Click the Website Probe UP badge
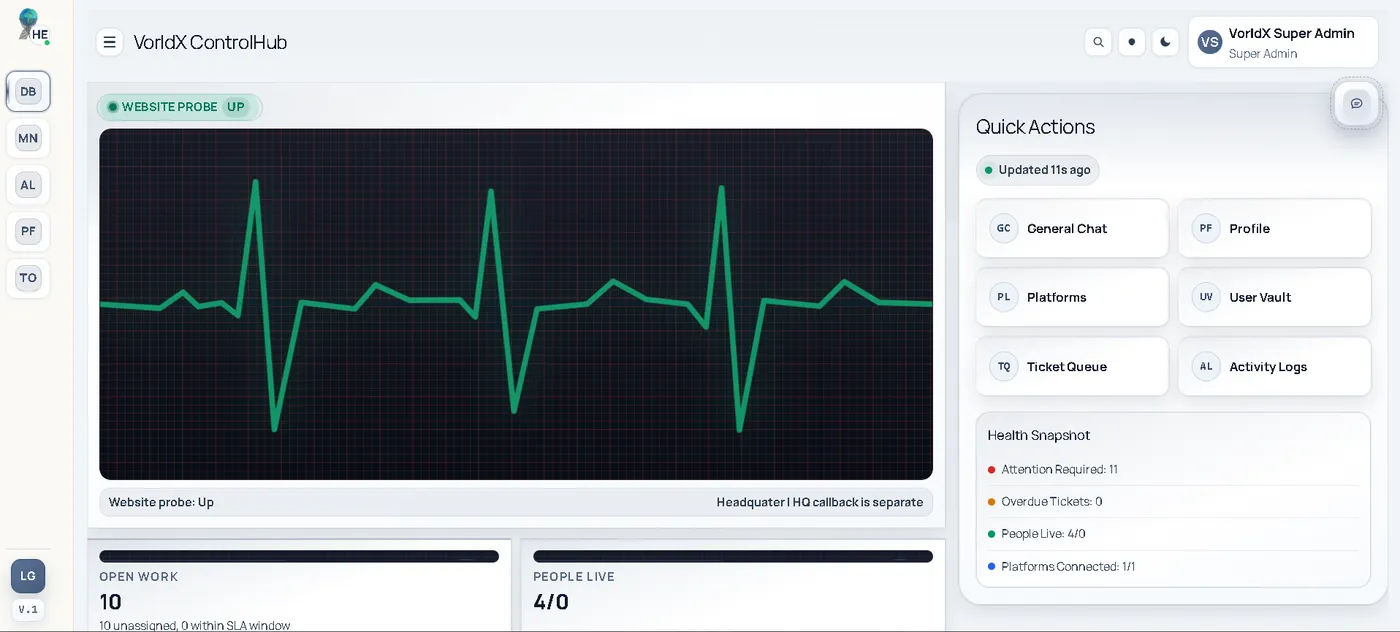The image size is (1400, 632). tap(180, 107)
